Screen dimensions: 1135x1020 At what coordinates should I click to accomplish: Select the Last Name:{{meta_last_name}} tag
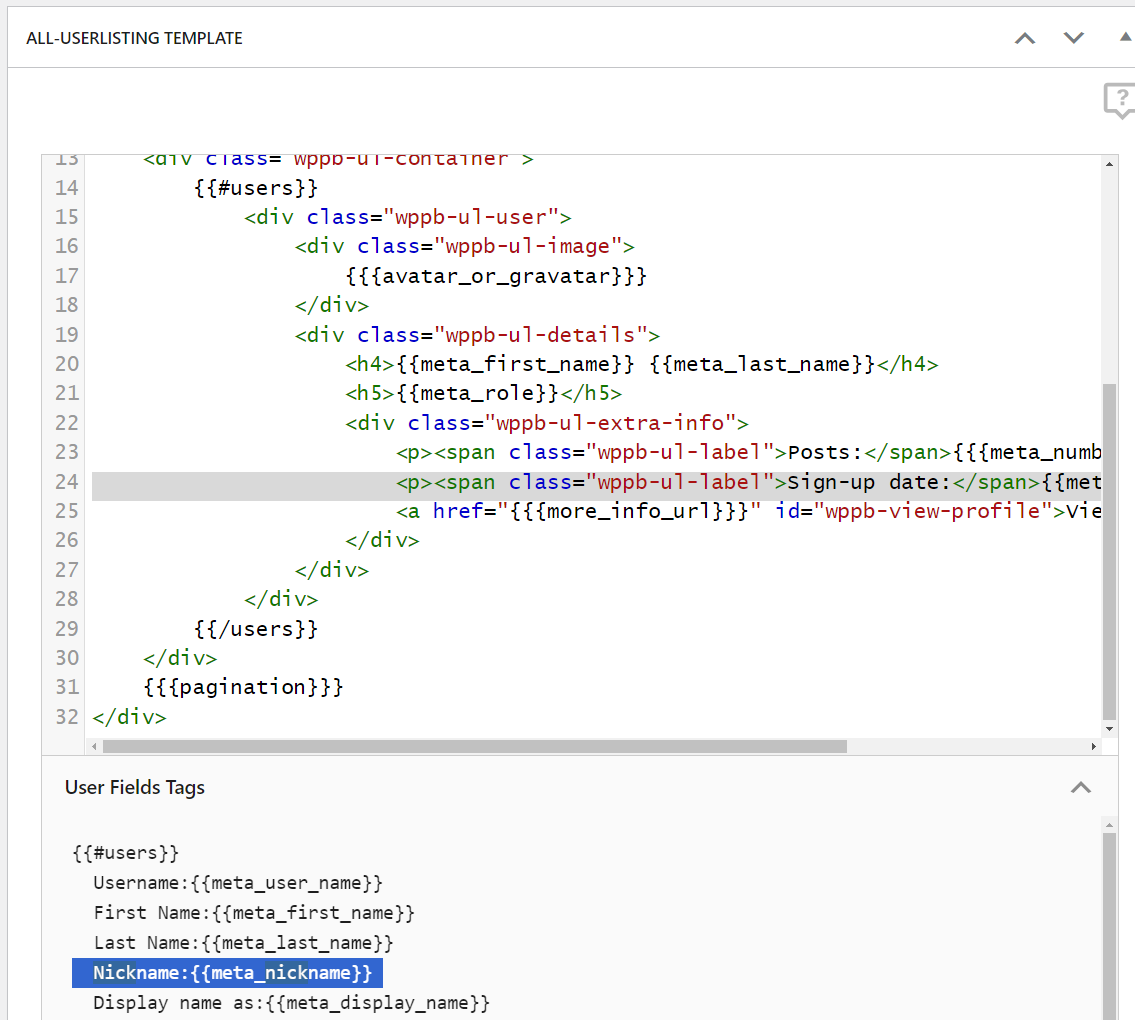[243, 943]
